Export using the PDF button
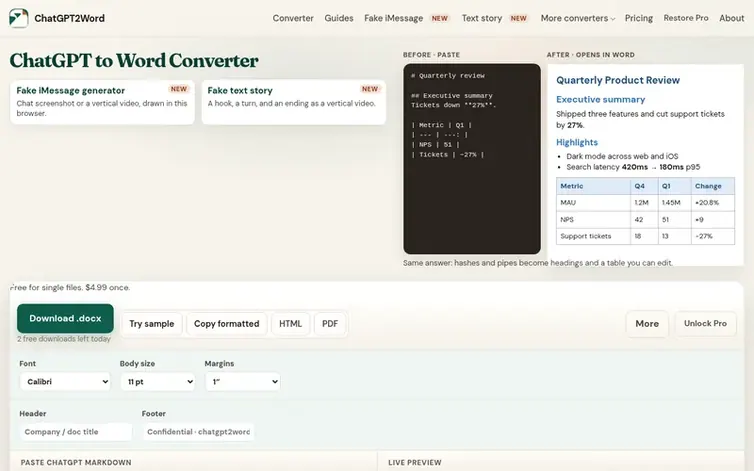This screenshot has width=754, height=471. coord(330,324)
